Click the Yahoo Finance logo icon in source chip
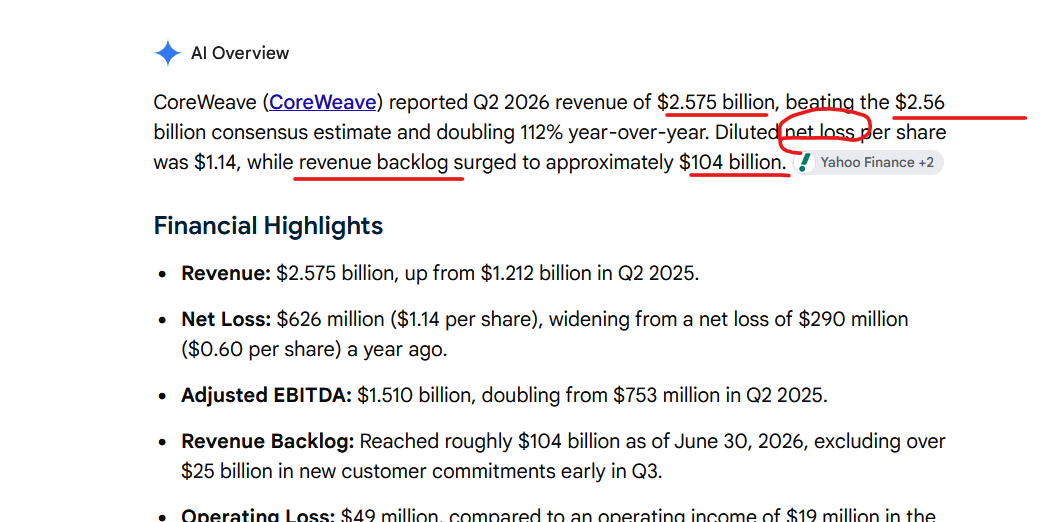1056x522 pixels. (x=804, y=162)
